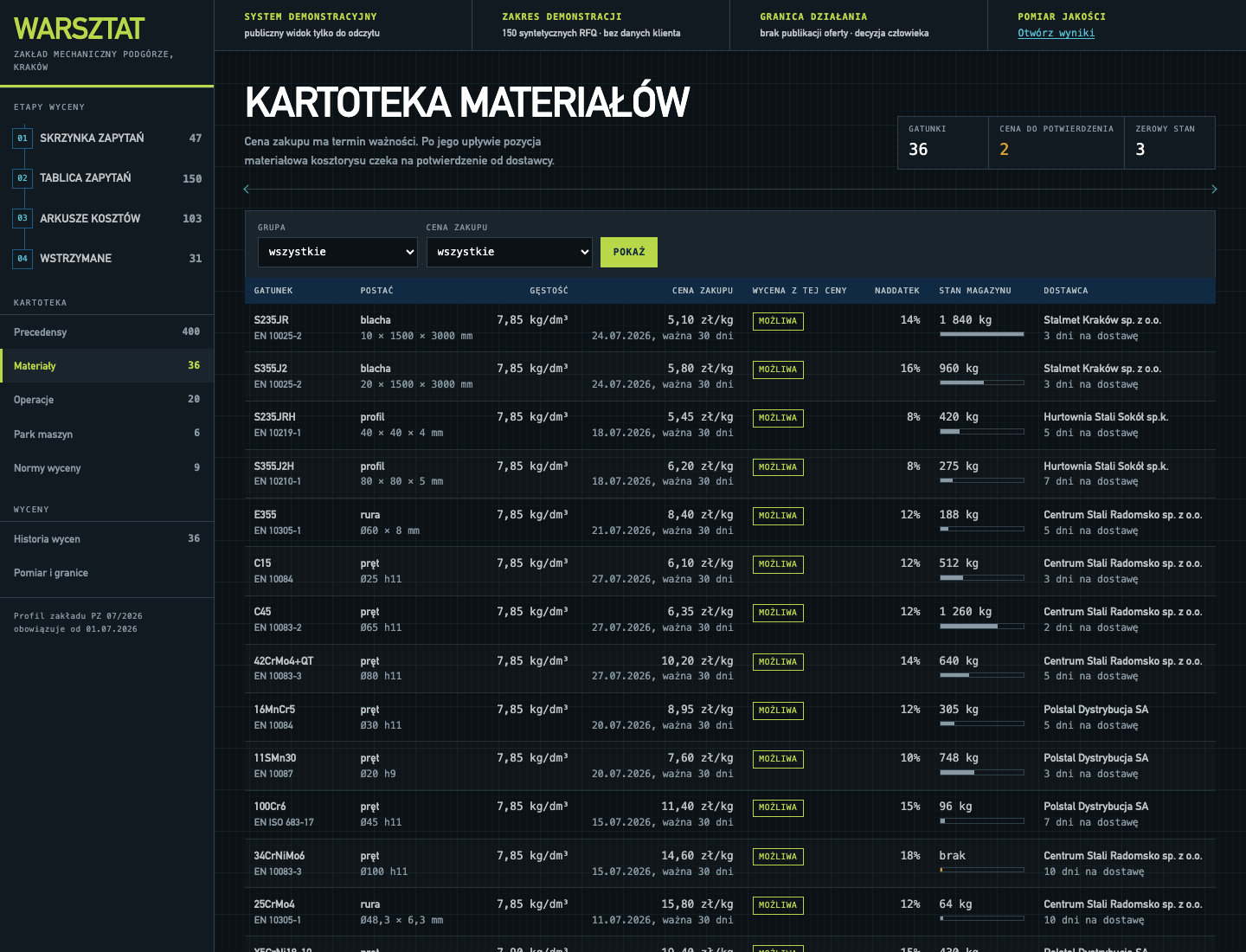The image size is (1246, 952).
Task: Follow the Otwórz wyniki link
Action: pos(1056,33)
